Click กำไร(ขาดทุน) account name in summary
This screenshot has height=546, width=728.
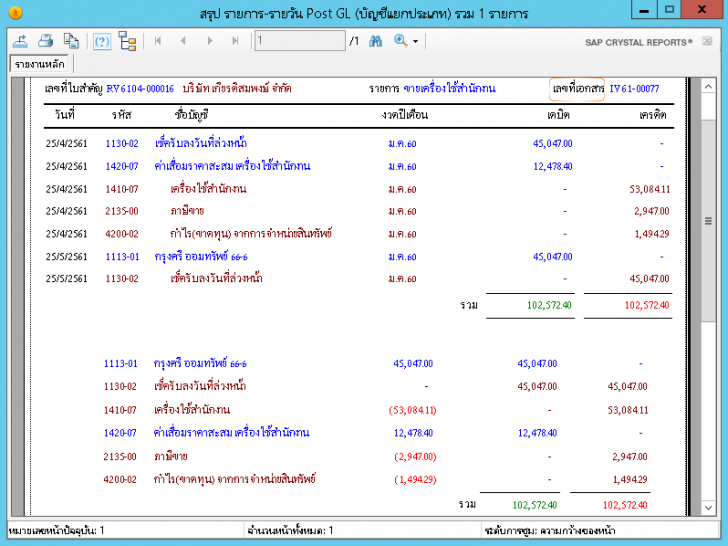pyautogui.click(x=234, y=479)
